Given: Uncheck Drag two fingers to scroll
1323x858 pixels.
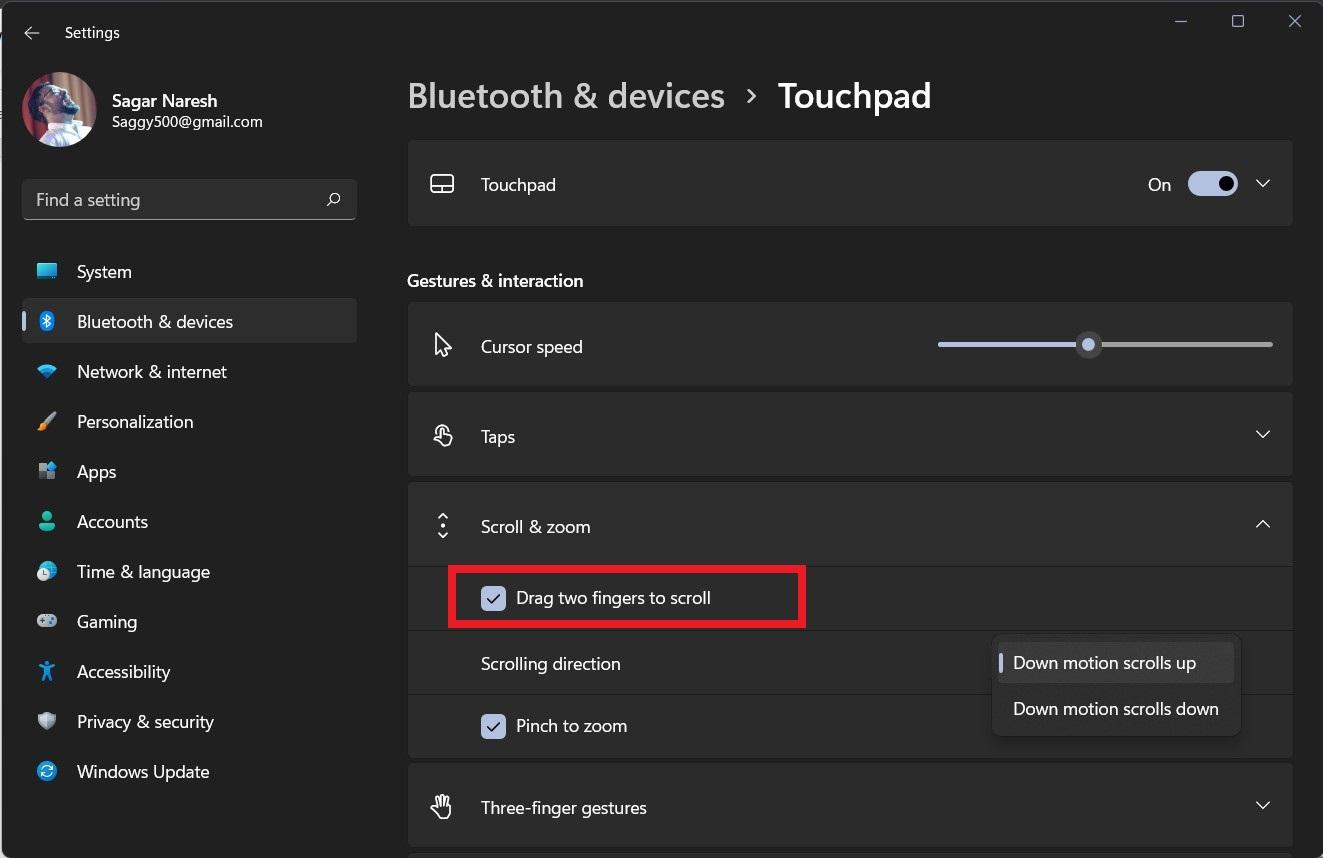Looking at the screenshot, I should [x=493, y=598].
